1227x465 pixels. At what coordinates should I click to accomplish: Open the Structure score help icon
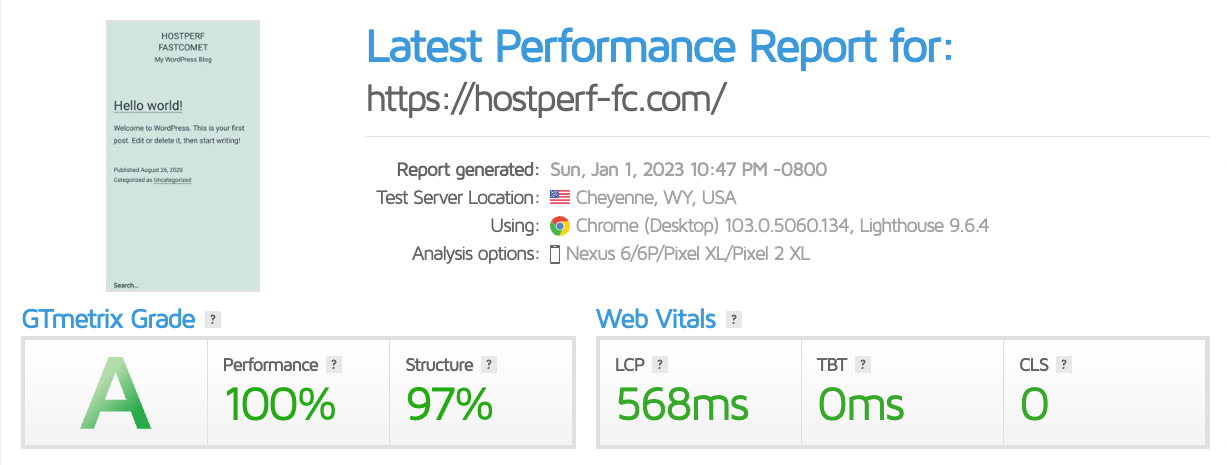pos(488,365)
